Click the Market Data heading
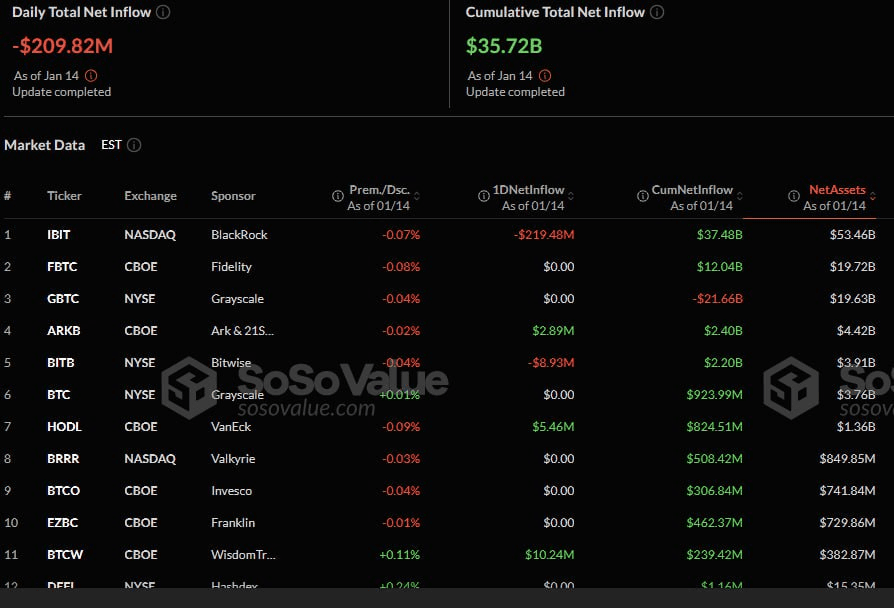Screen dimensions: 894x608 pyautogui.click(x=44, y=145)
